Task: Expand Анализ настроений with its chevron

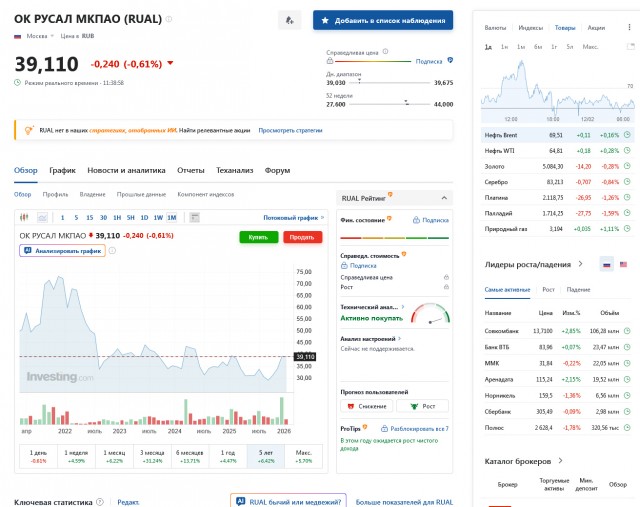Action: 400,338
